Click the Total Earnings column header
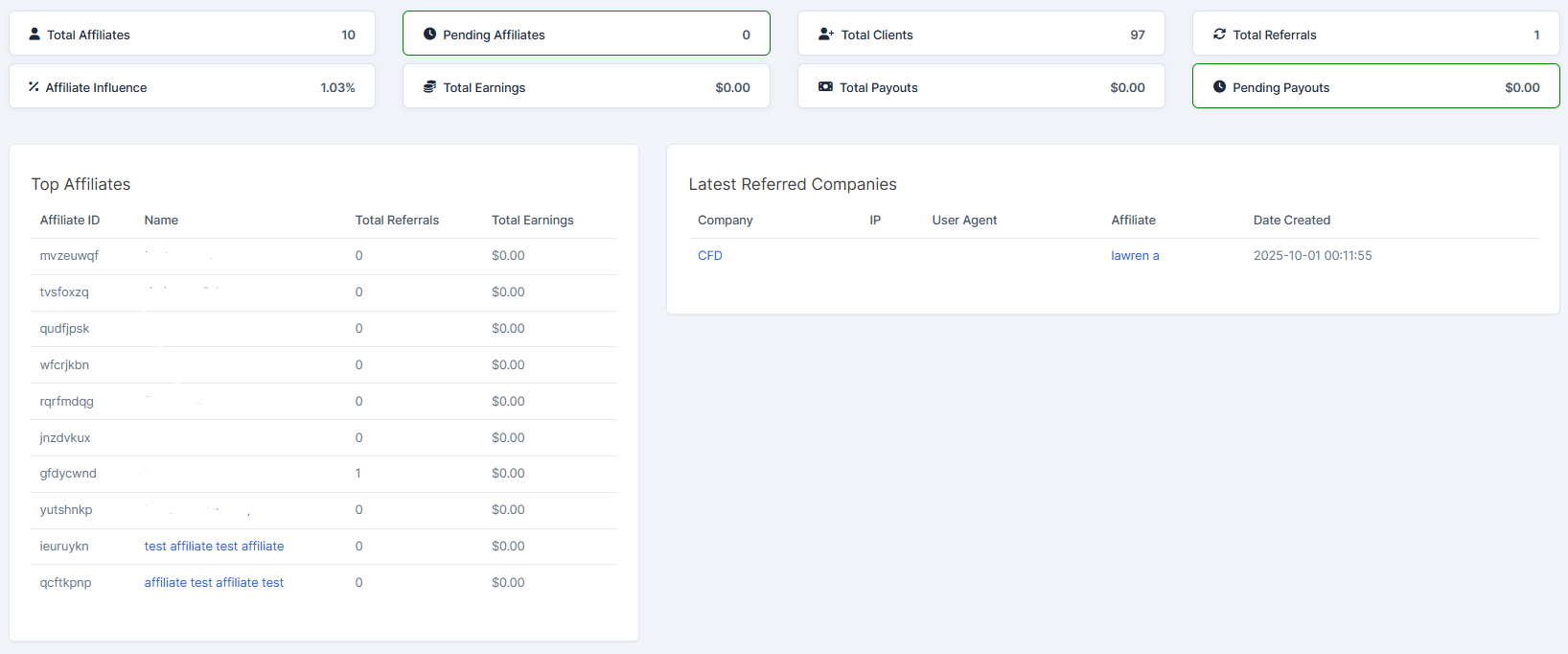The width and height of the screenshot is (1568, 654). coord(532,221)
